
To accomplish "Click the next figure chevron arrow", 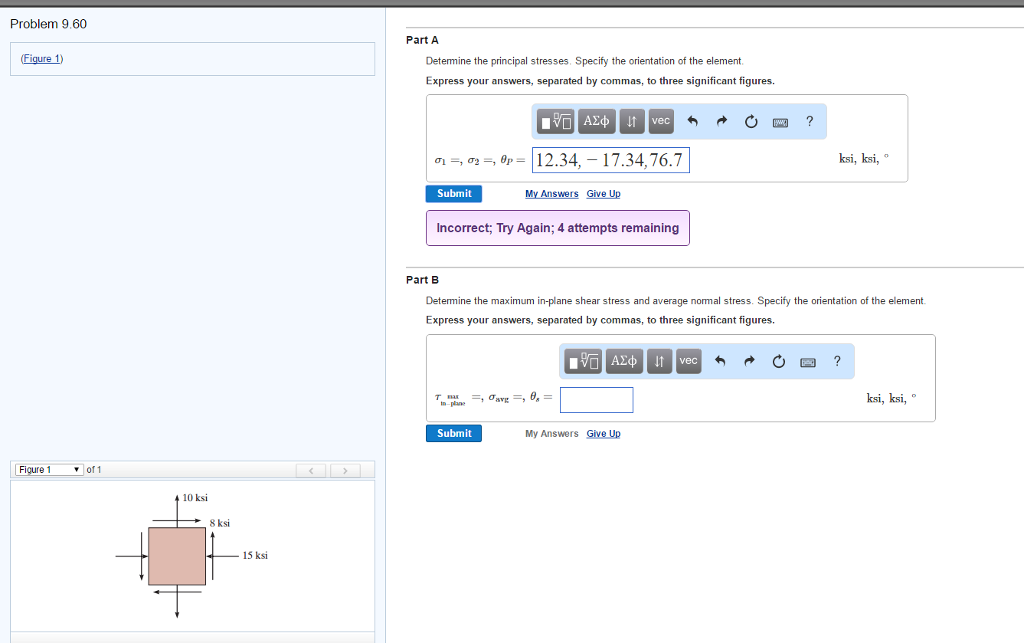I will [345, 468].
